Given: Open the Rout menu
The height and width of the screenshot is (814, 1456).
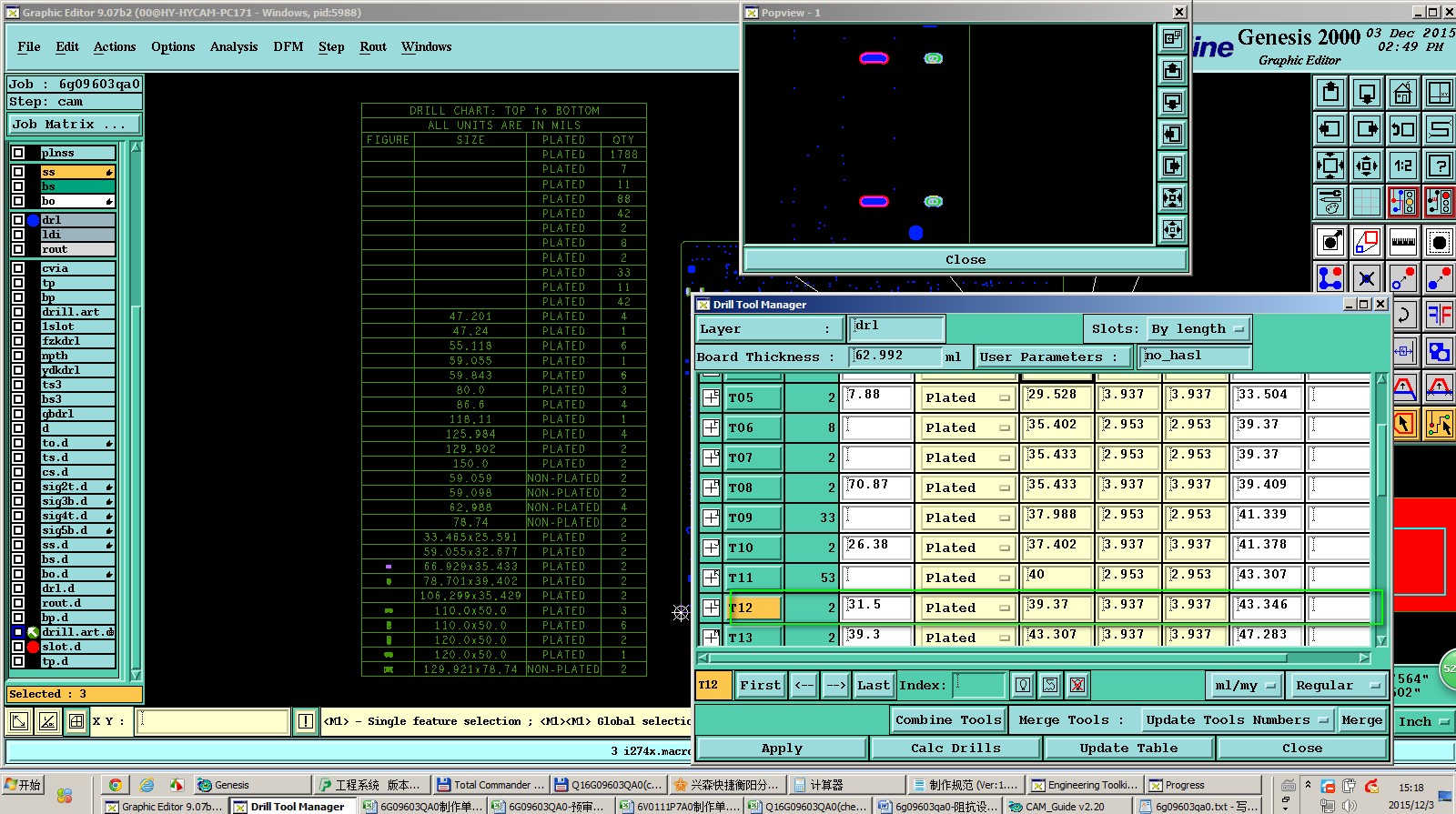Looking at the screenshot, I should tap(373, 46).
